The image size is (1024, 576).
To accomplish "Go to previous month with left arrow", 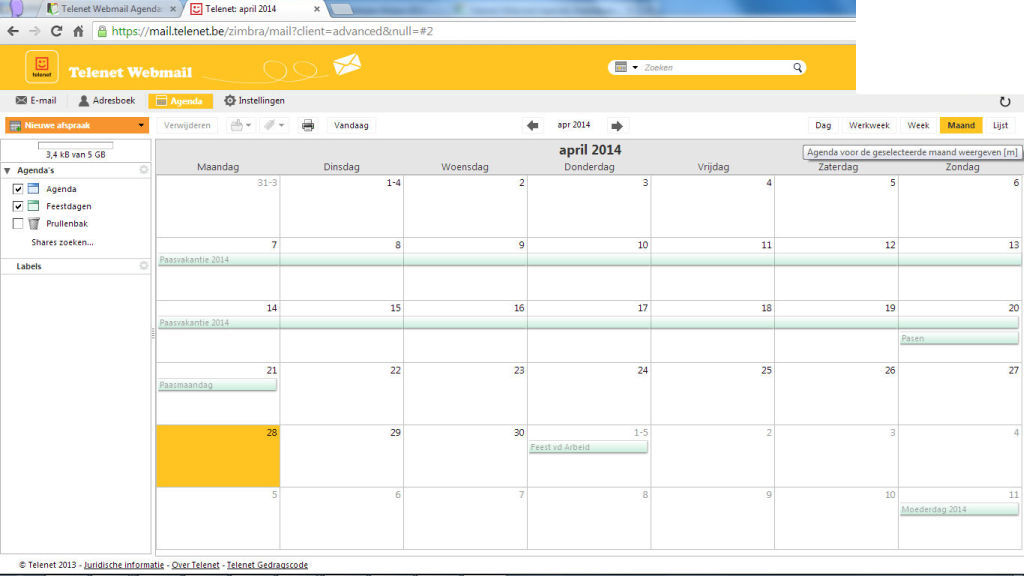I will tap(533, 125).
